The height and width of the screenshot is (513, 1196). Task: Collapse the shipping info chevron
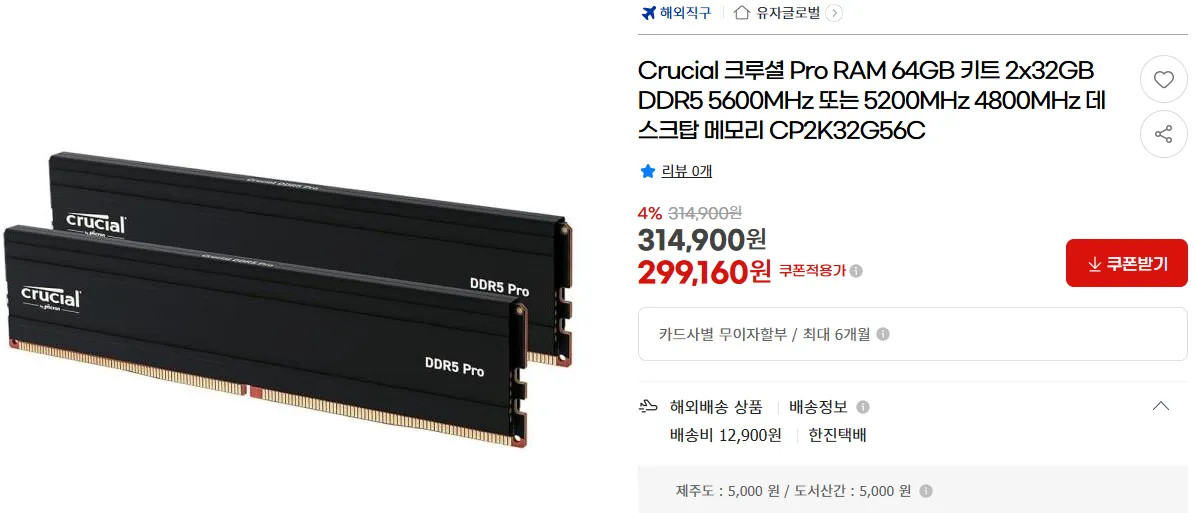click(1160, 406)
